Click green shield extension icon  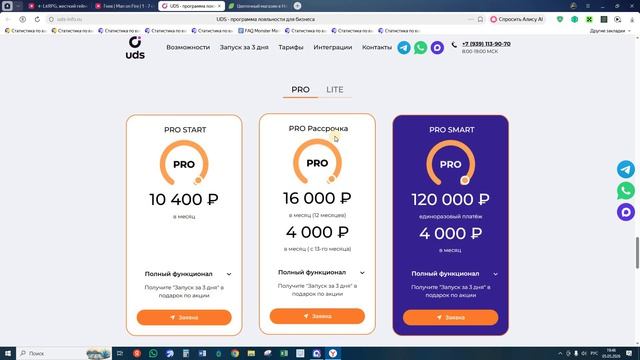click(560, 19)
